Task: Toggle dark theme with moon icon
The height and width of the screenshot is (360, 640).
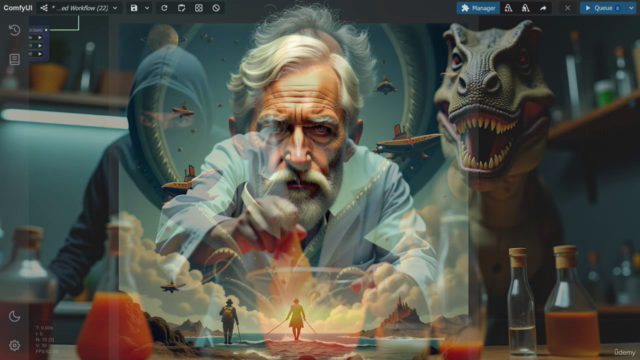Action: [x=15, y=316]
